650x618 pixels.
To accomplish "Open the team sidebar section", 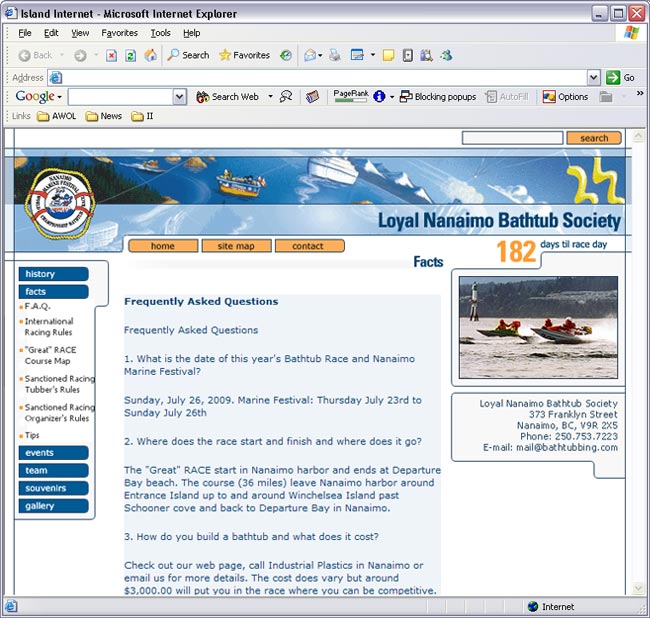I will tap(53, 470).
